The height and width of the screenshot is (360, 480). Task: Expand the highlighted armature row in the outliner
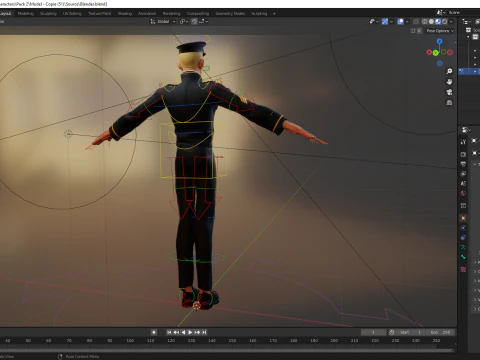(475, 71)
